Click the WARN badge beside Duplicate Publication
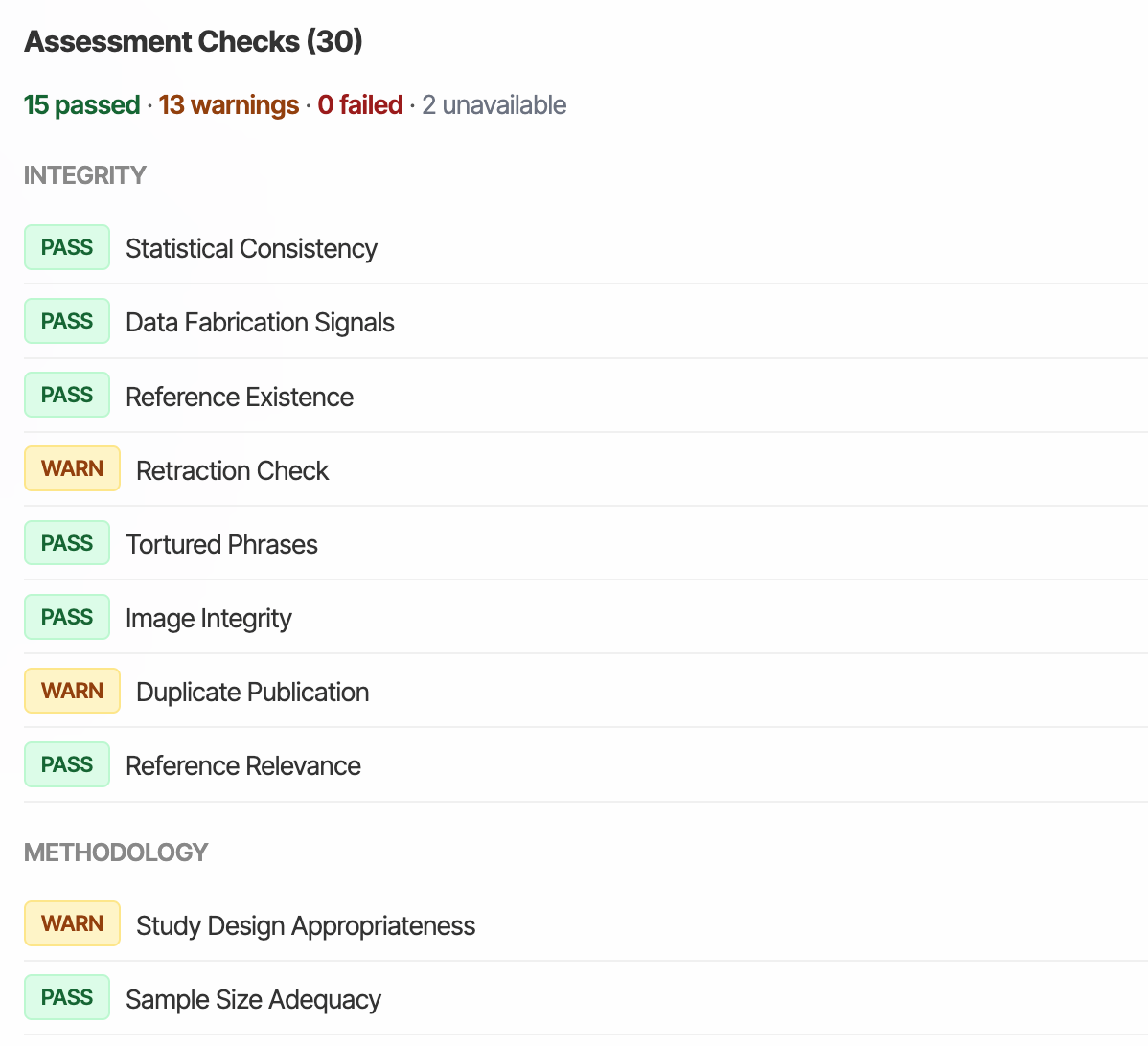 point(72,691)
